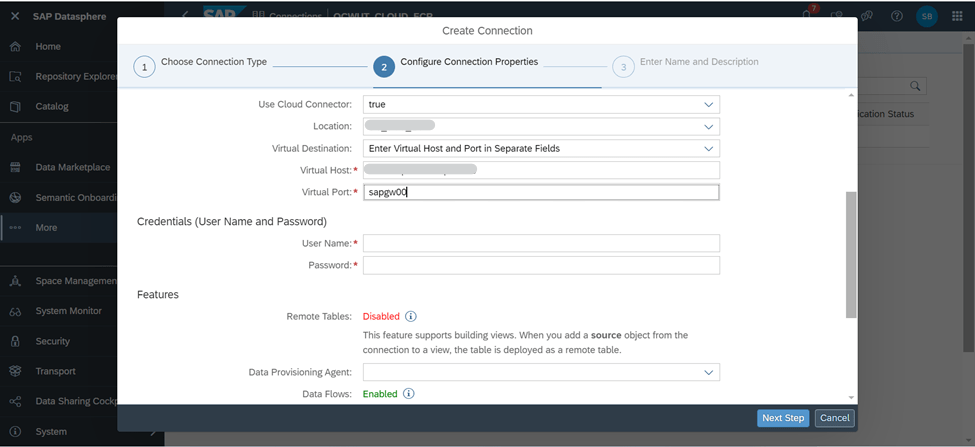Click the System Monitor icon
Screen dimensions: 975x447
pos(16,311)
